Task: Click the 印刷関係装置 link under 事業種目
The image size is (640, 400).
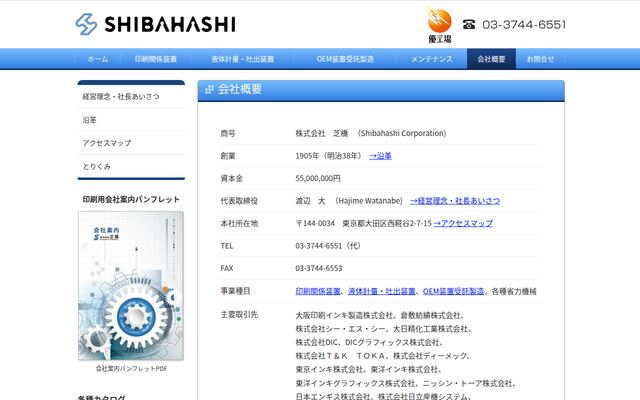Action: 318,291
